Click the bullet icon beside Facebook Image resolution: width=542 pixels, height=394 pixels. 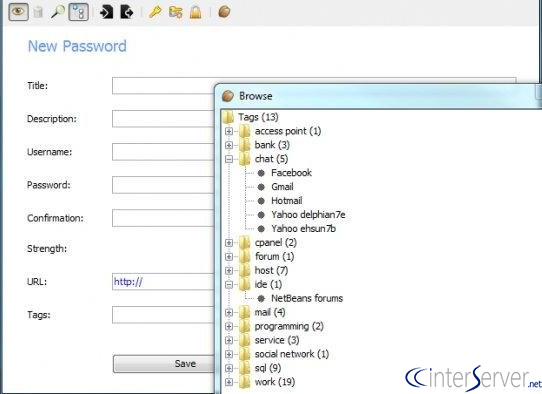(x=261, y=173)
